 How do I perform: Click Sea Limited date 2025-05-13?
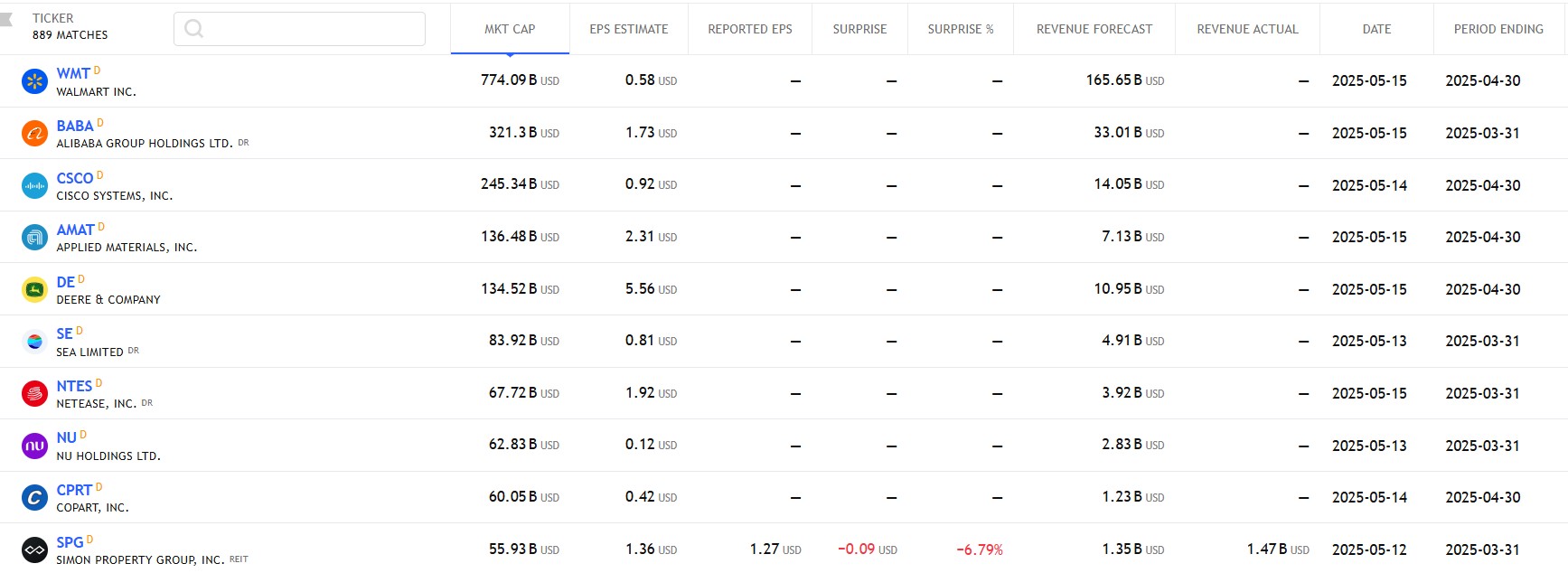1369,342
